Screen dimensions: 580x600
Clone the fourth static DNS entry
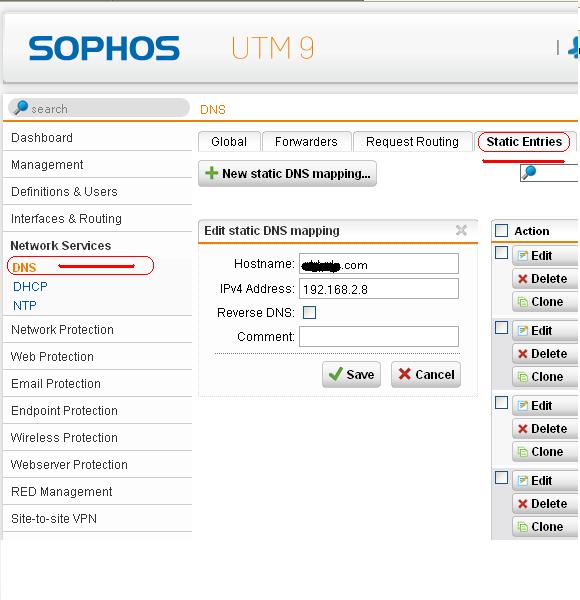click(545, 527)
